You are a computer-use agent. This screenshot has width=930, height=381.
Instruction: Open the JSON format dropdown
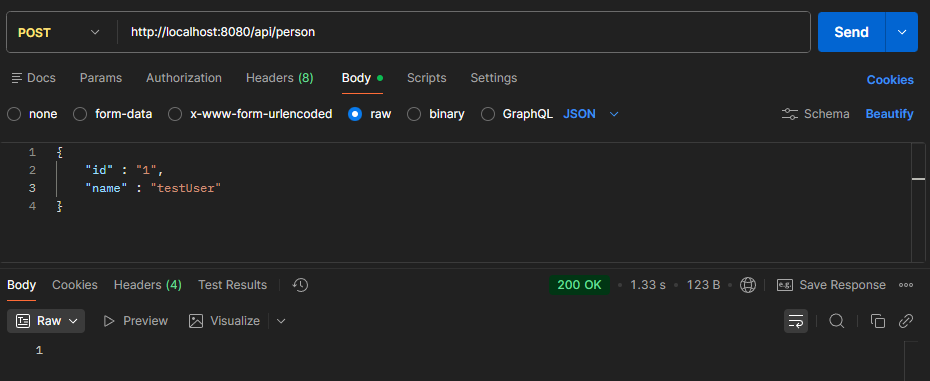click(591, 114)
